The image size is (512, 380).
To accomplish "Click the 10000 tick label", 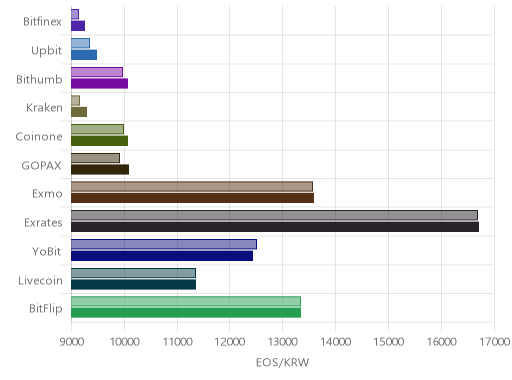I will pos(125,342).
